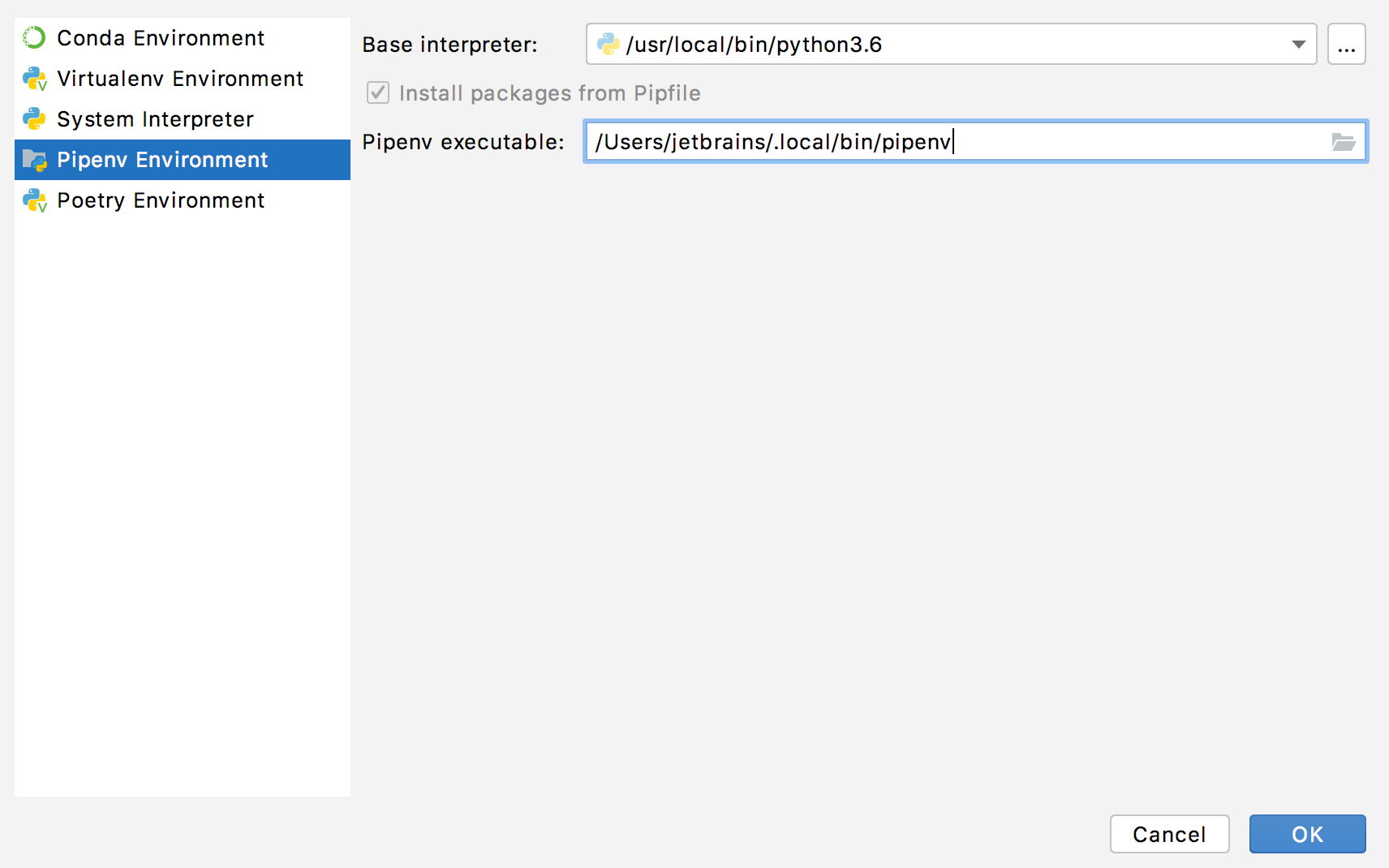Switch to Poetry Environment option
The height and width of the screenshot is (868, 1389).
coord(160,200)
